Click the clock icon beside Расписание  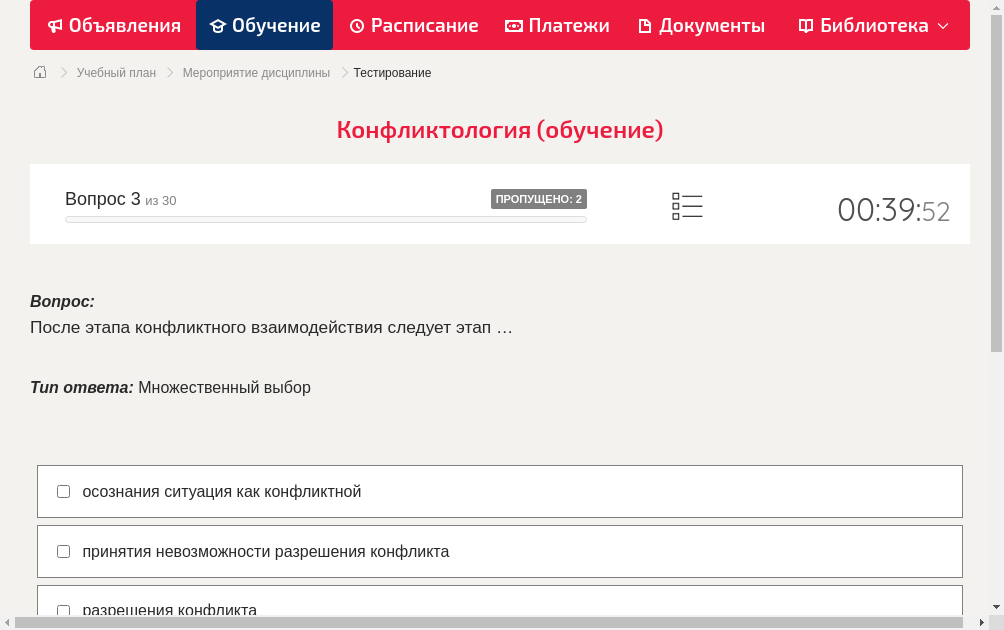(x=356, y=25)
